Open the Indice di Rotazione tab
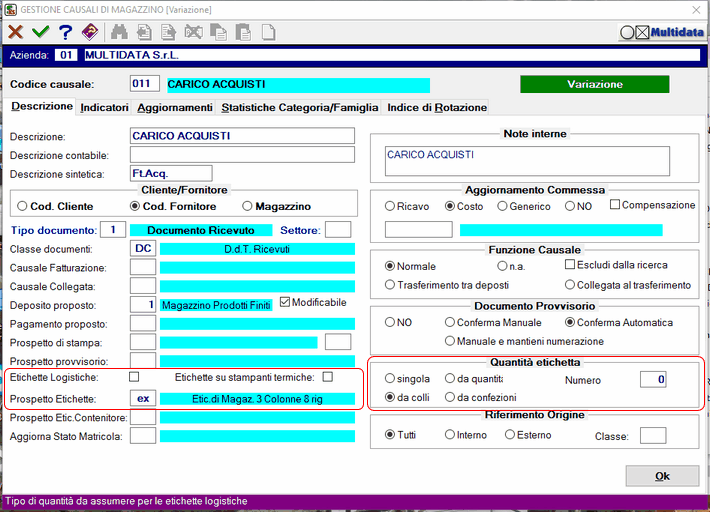Screen dimensions: 710x512 pyautogui.click(x=437, y=108)
